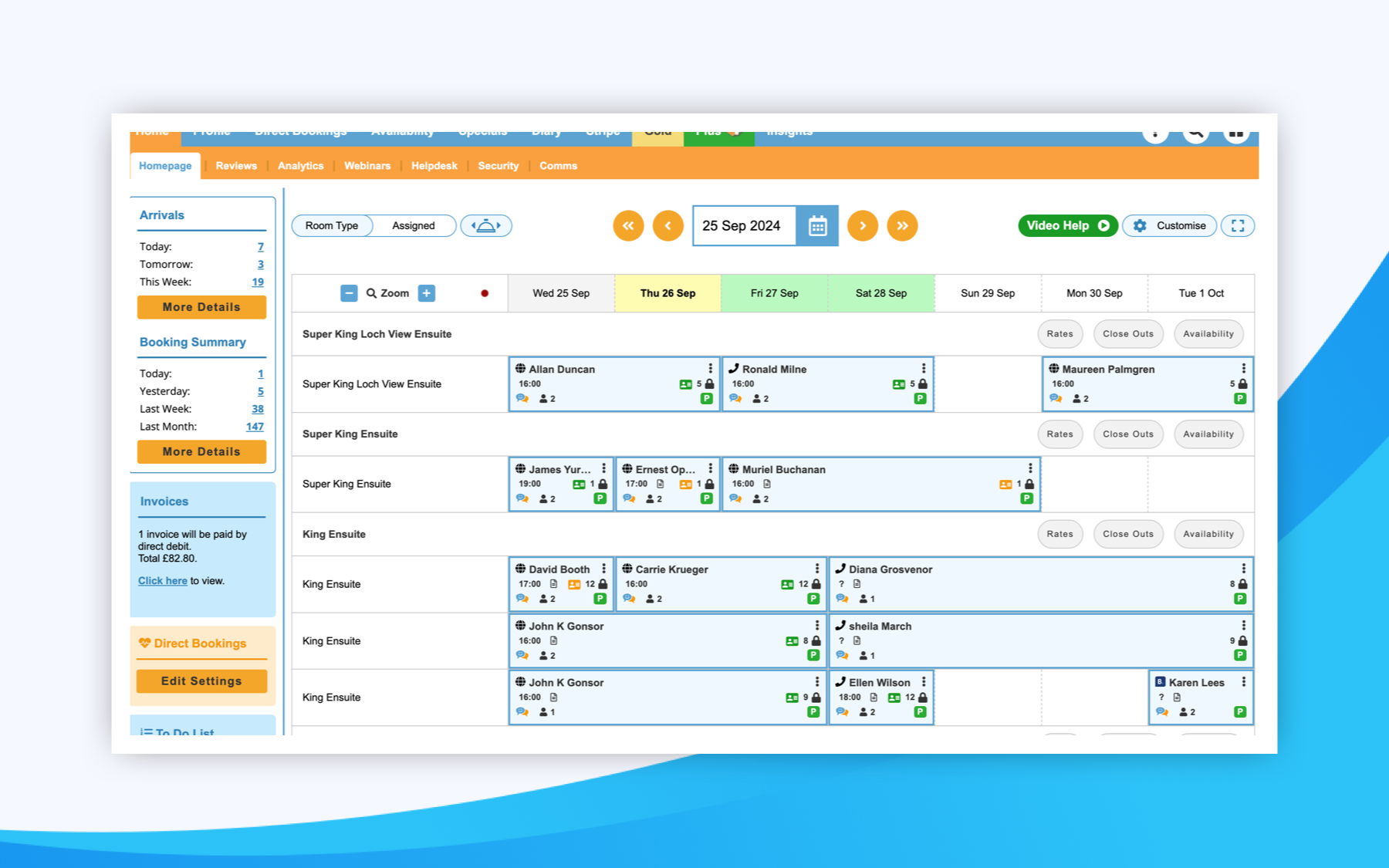1389x868 pixels.
Task: Open the Analytics tab
Action: point(301,166)
